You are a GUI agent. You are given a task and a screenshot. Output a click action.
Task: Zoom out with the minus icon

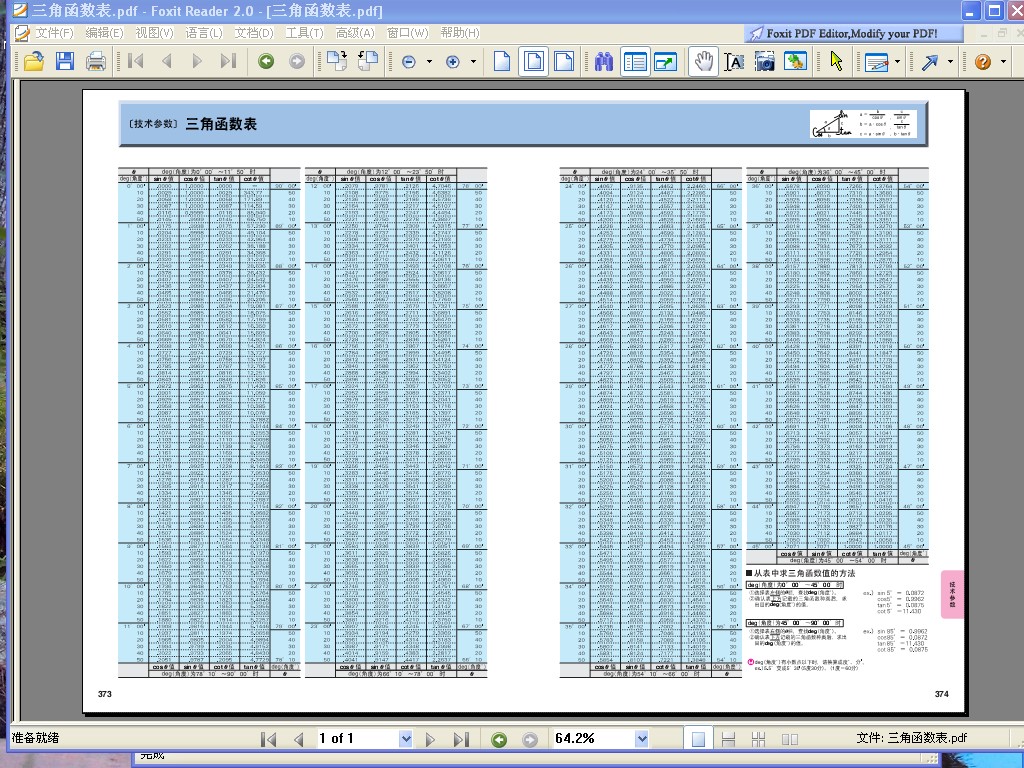pos(409,62)
